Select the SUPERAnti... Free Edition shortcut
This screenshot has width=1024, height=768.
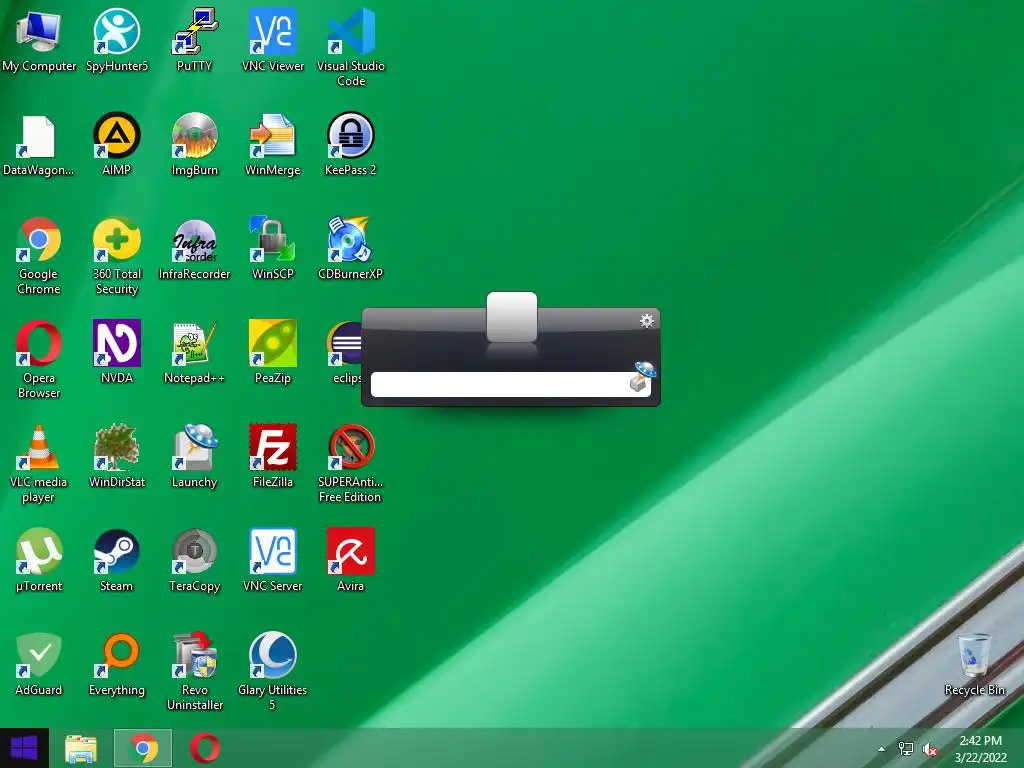[x=351, y=463]
